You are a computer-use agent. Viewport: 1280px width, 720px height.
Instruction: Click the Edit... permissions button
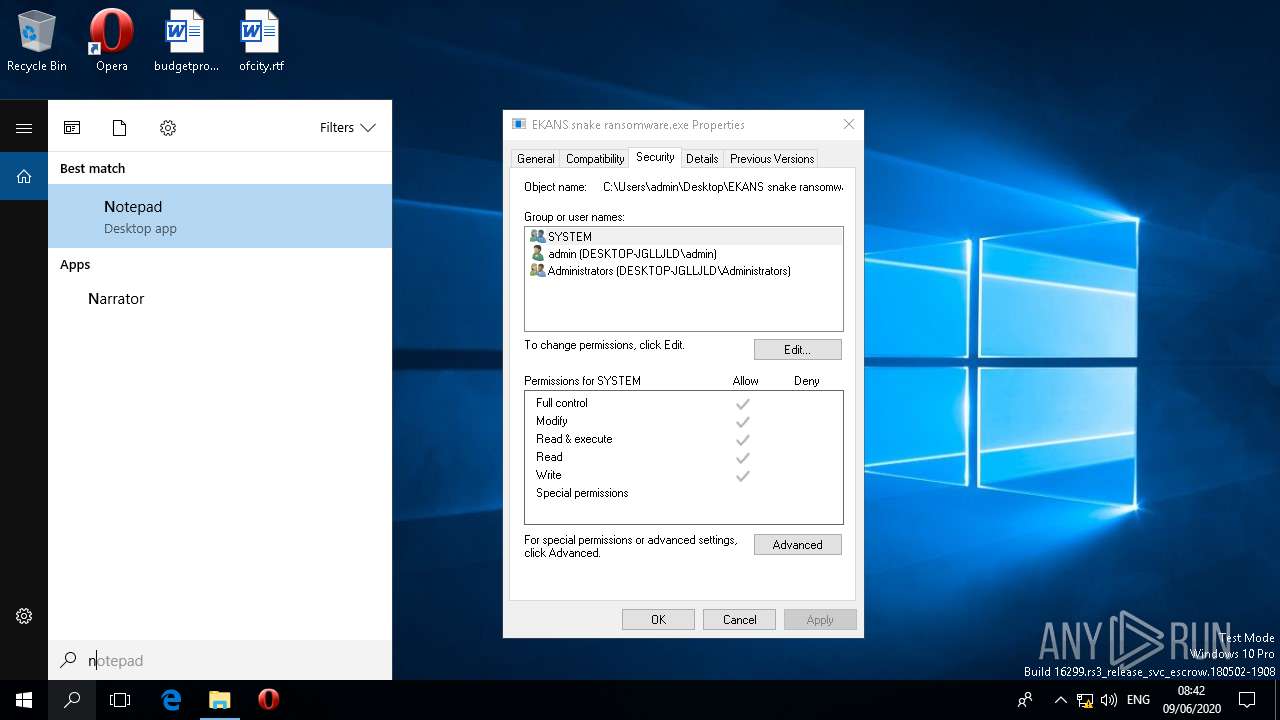pos(797,350)
